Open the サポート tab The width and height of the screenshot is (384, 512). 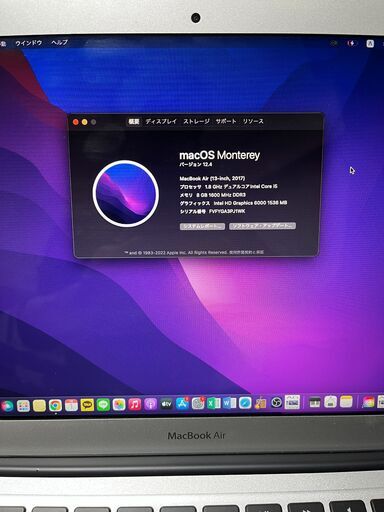(x=226, y=121)
